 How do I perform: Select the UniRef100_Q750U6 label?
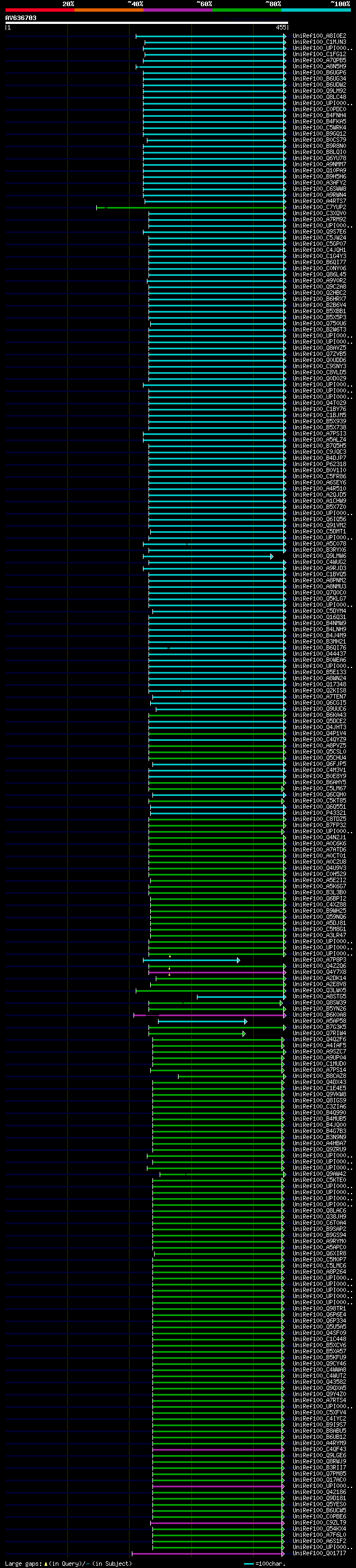(x=319, y=324)
